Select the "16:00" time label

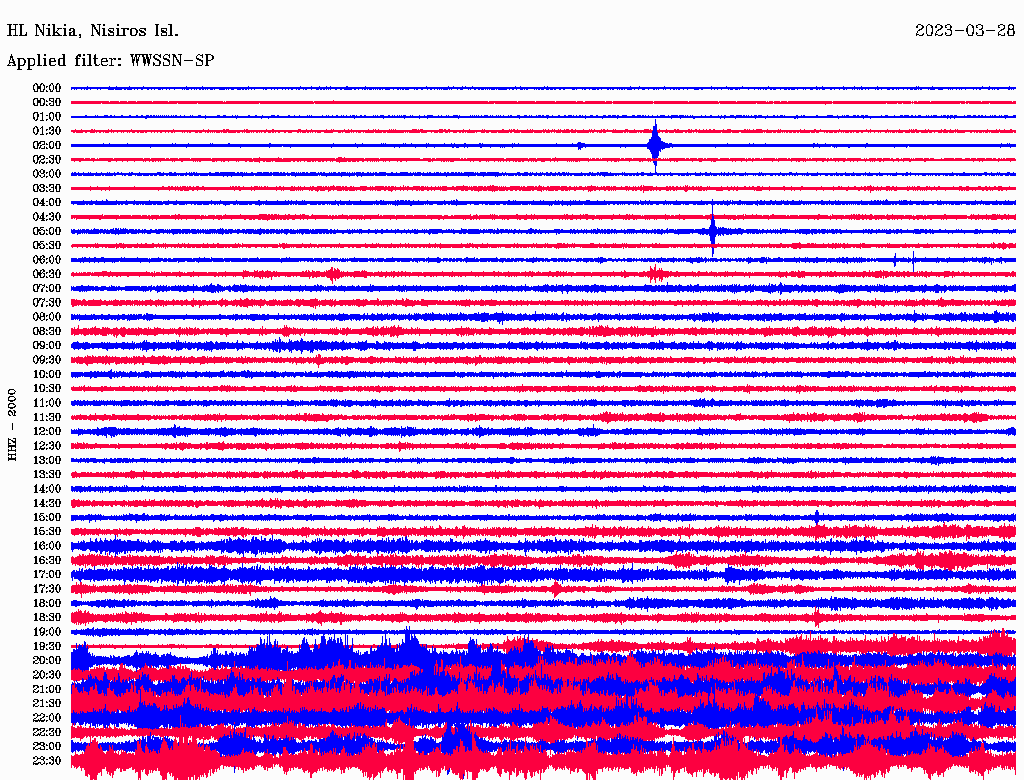point(46,546)
